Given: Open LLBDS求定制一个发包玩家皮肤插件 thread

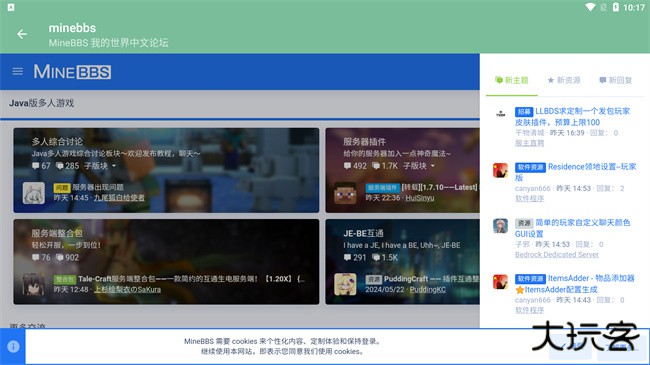Looking at the screenshot, I should (x=572, y=117).
